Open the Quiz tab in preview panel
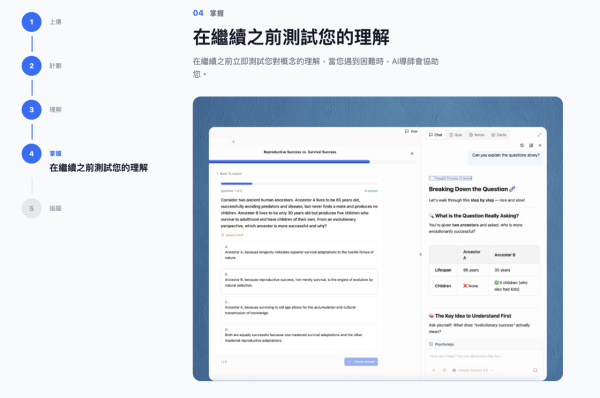Viewport: 600px width, 398px height. 456,135
